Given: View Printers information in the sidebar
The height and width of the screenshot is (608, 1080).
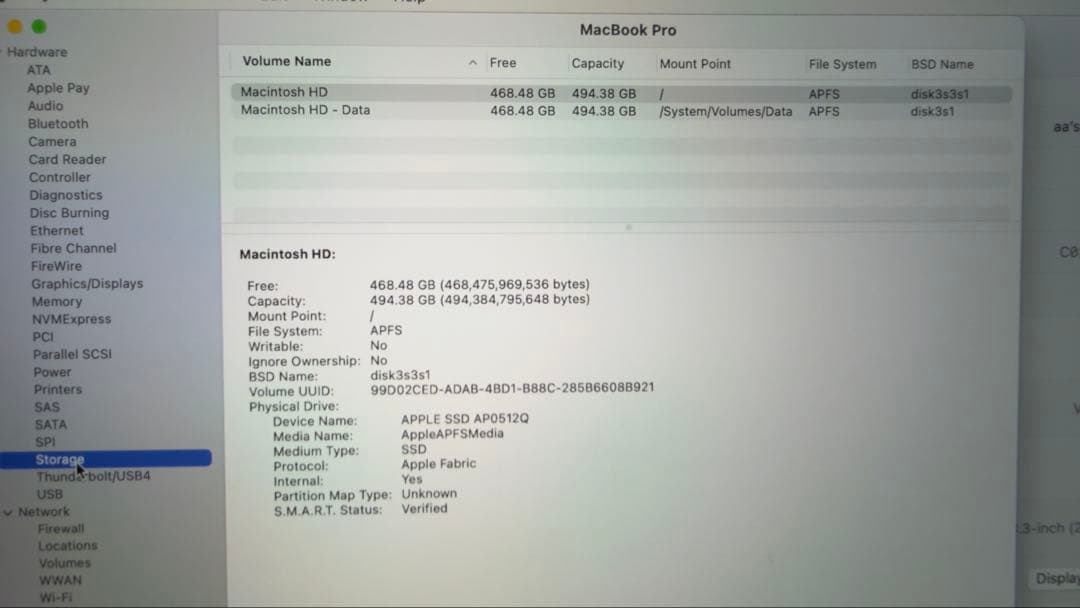Looking at the screenshot, I should [x=58, y=389].
